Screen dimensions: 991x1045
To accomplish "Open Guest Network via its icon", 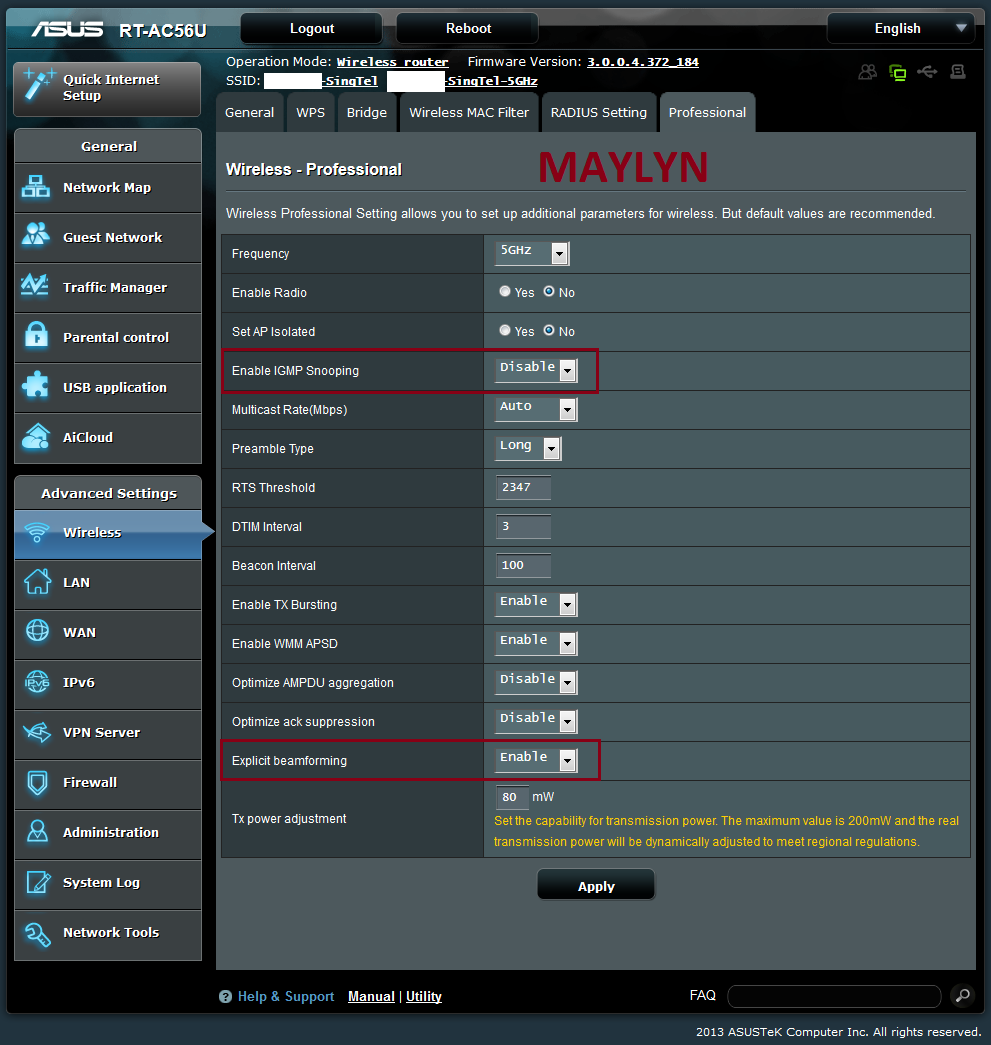I will (37, 237).
